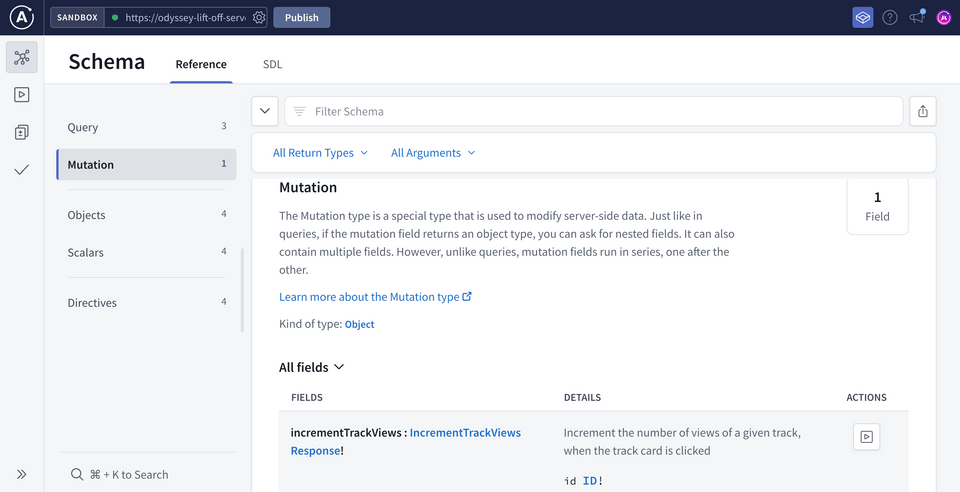The width and height of the screenshot is (960, 492).
Task: Click the 1 Field count box
Action: 877,206
